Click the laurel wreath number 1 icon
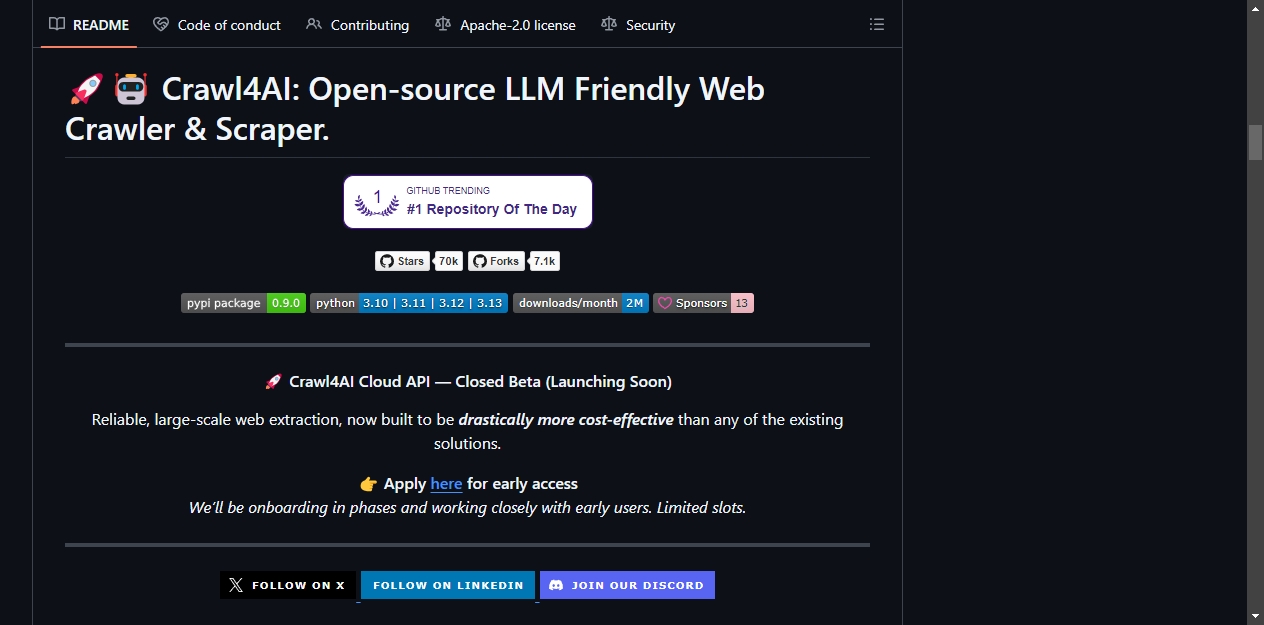Screen dimensions: 1264x625 [x=377, y=202]
